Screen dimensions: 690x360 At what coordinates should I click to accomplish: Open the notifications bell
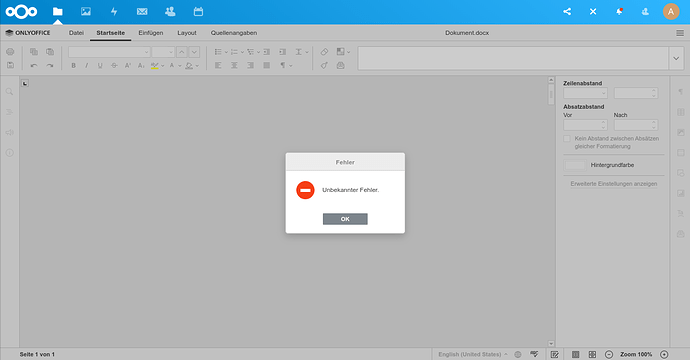click(619, 11)
